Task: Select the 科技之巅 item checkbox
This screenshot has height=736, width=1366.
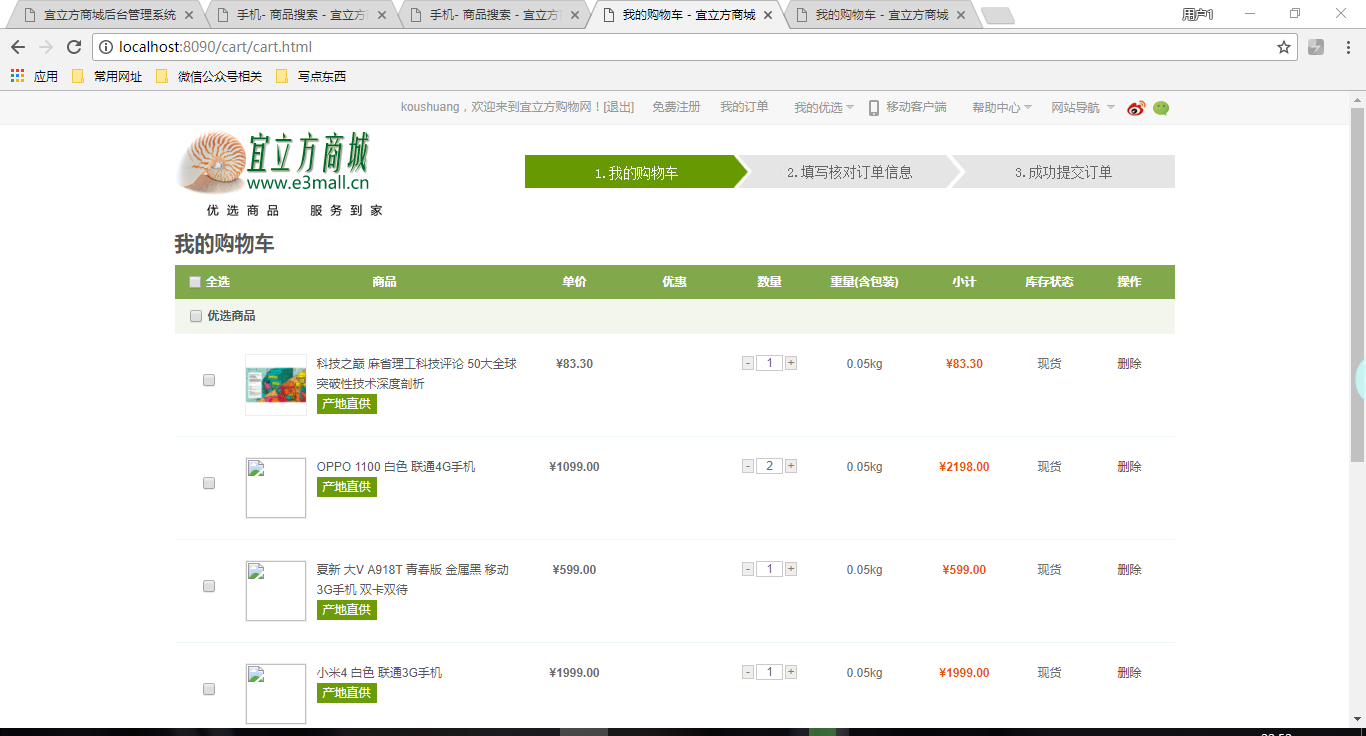Action: [209, 380]
